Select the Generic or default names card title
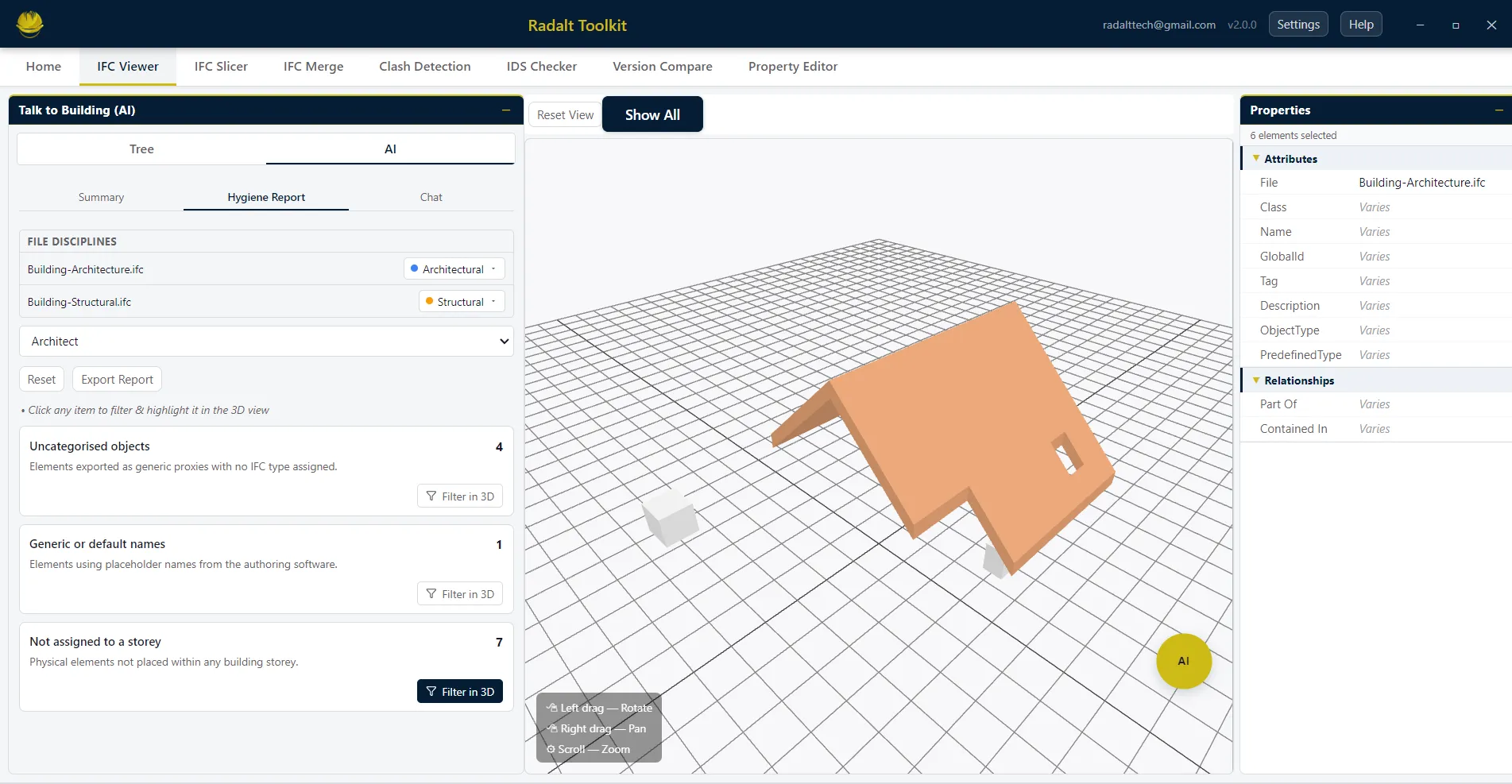 pos(98,544)
